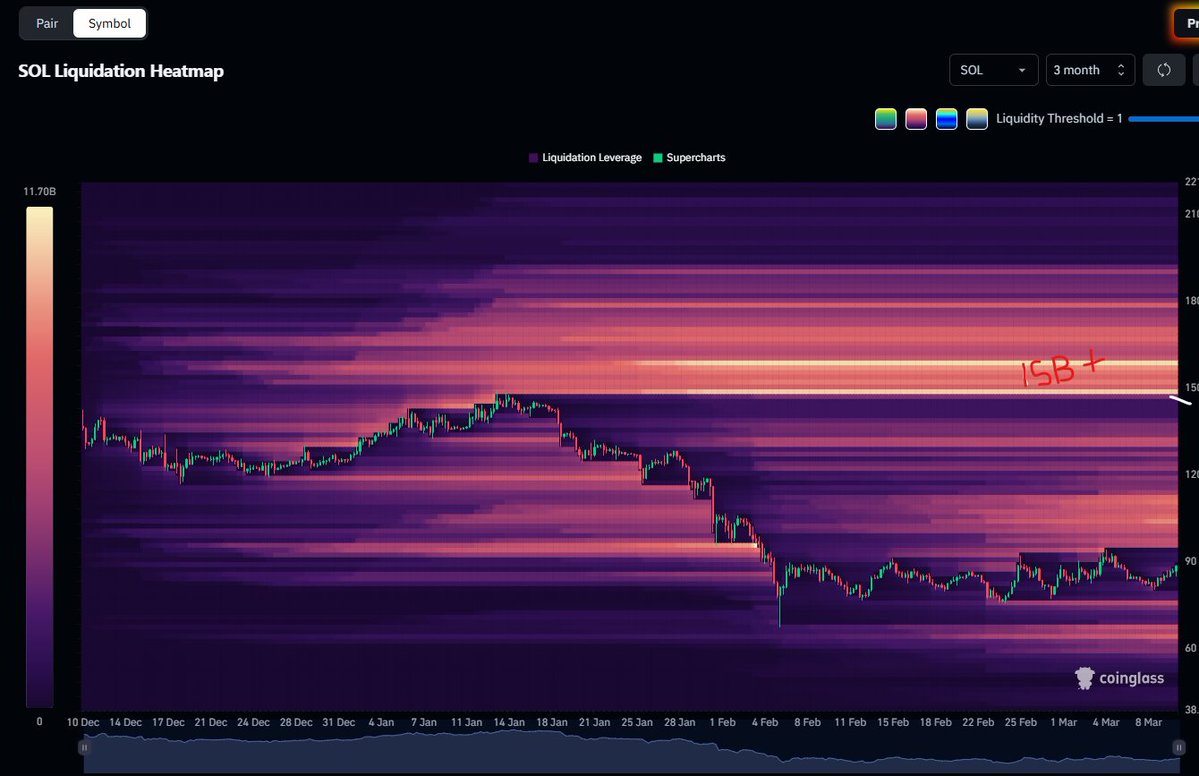Click the color scale legend bar
The height and width of the screenshot is (776, 1199).
(40, 456)
